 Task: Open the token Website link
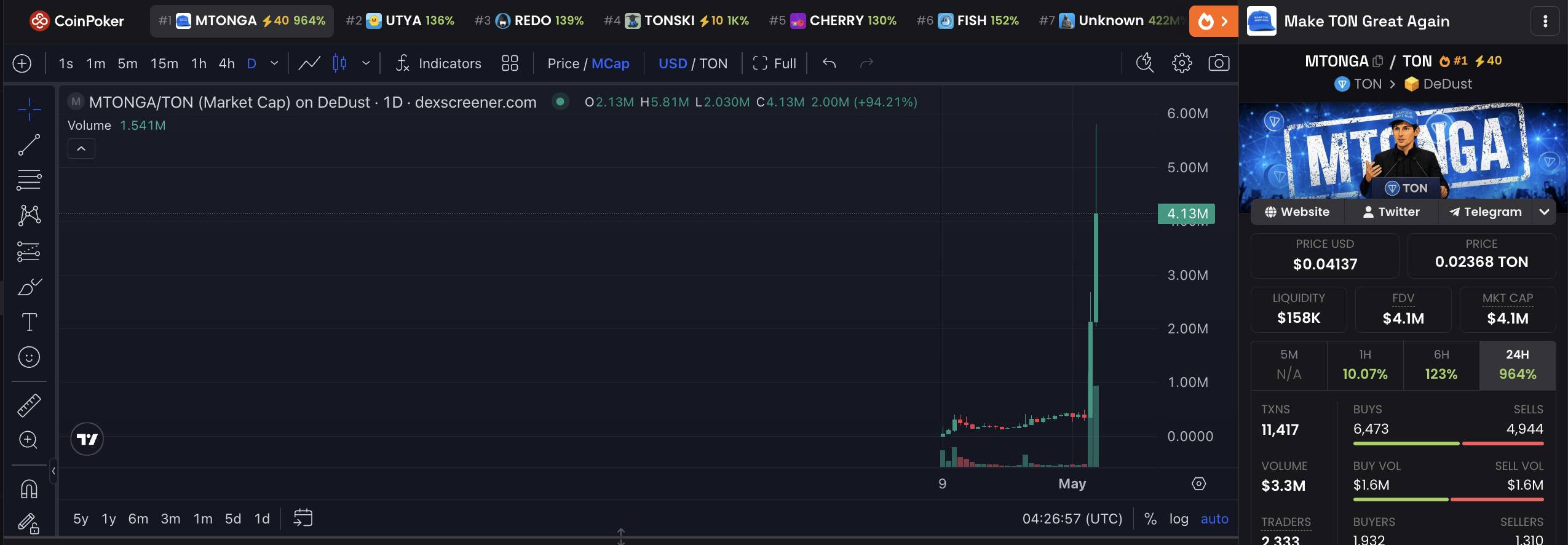[x=1297, y=212]
